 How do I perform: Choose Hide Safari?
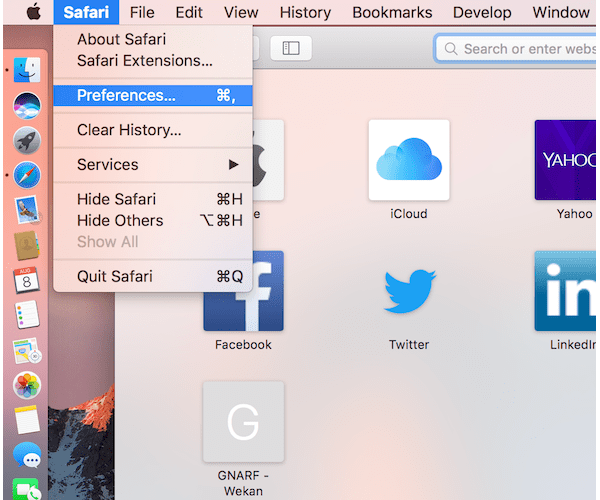tap(153, 199)
